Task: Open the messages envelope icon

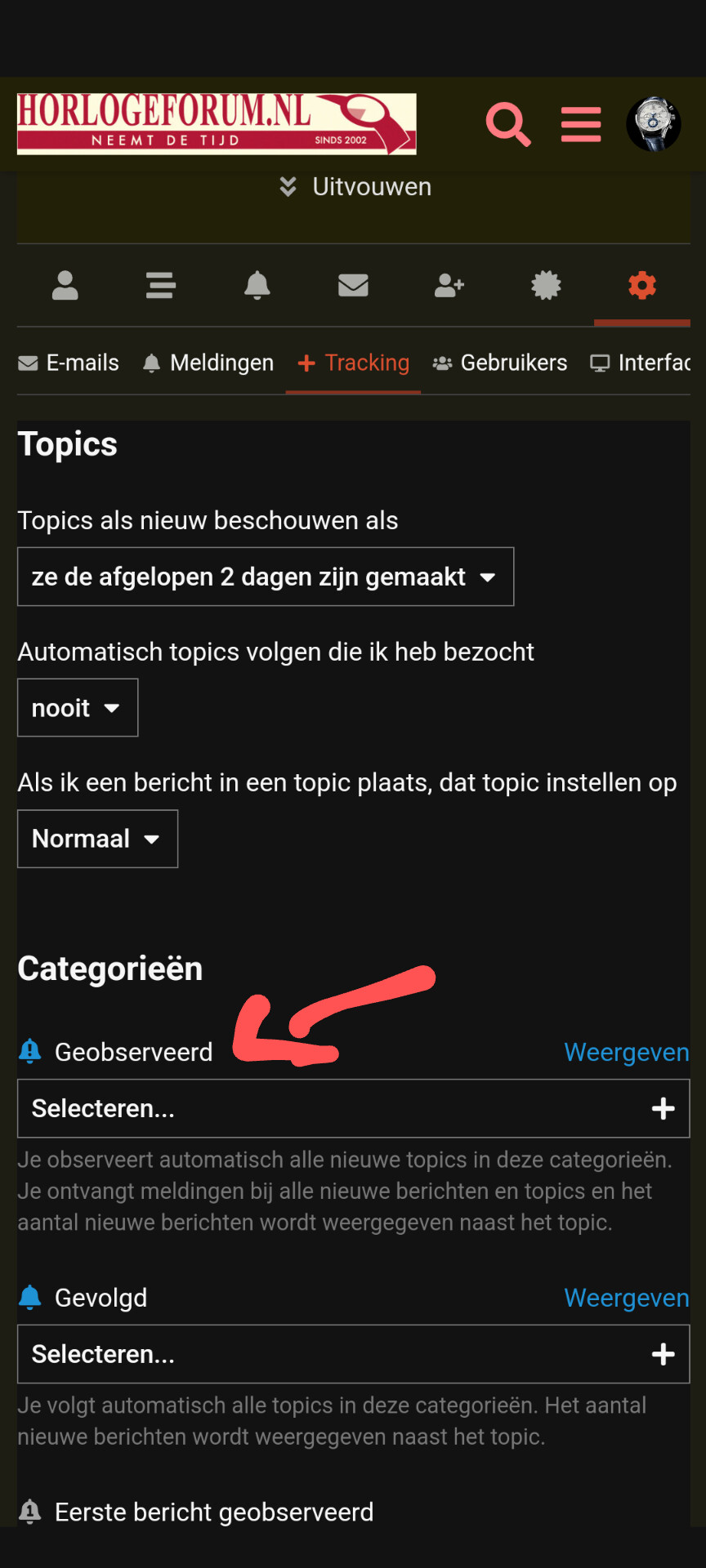Action: click(353, 285)
